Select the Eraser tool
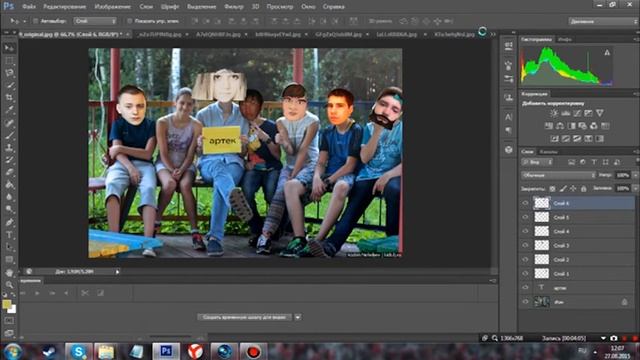The image size is (640, 360). tap(9, 172)
